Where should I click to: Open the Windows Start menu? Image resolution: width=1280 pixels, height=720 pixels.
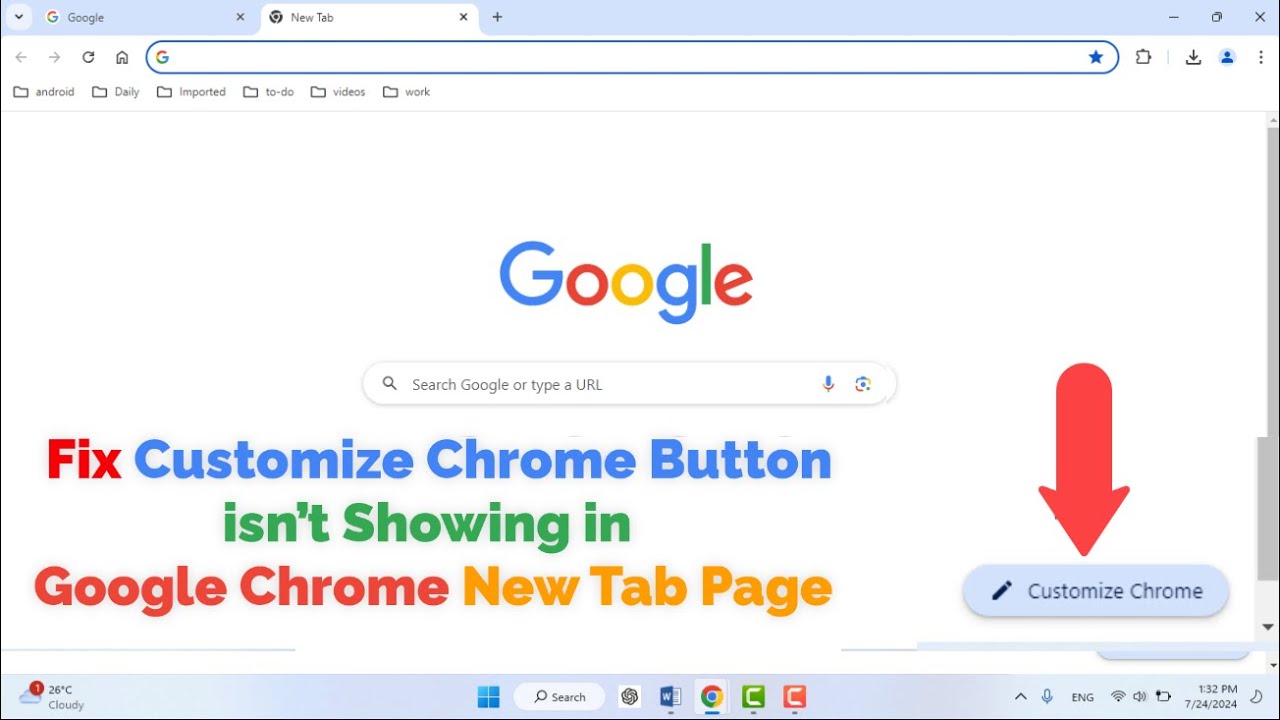tap(488, 697)
